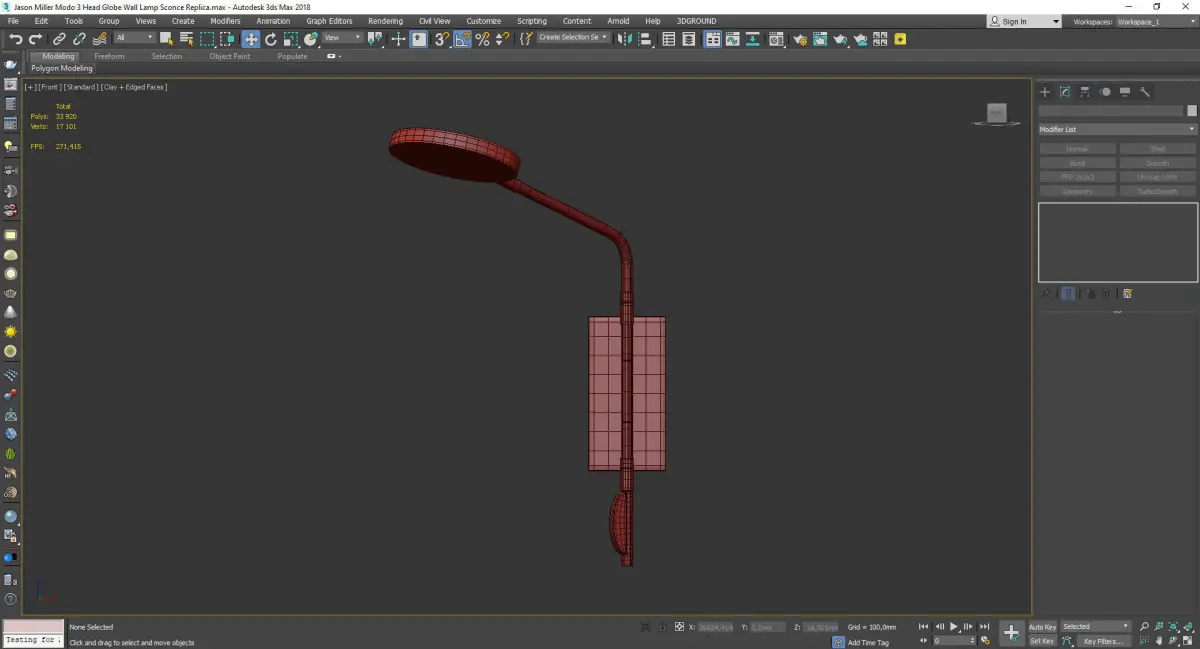Toggle Auto Key mode

[1042, 627]
